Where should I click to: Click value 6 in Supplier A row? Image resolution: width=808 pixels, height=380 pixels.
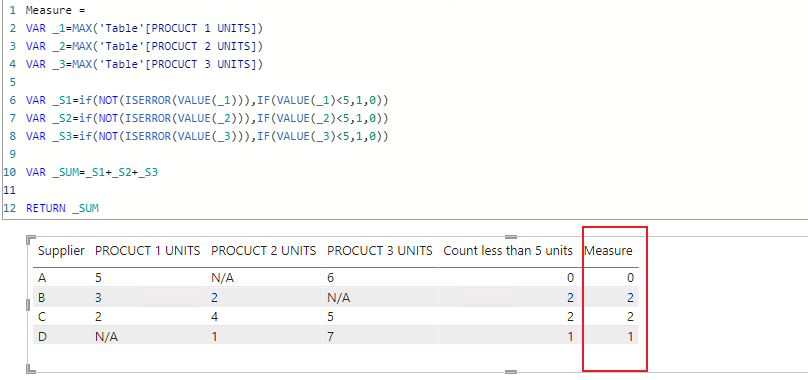[330, 278]
